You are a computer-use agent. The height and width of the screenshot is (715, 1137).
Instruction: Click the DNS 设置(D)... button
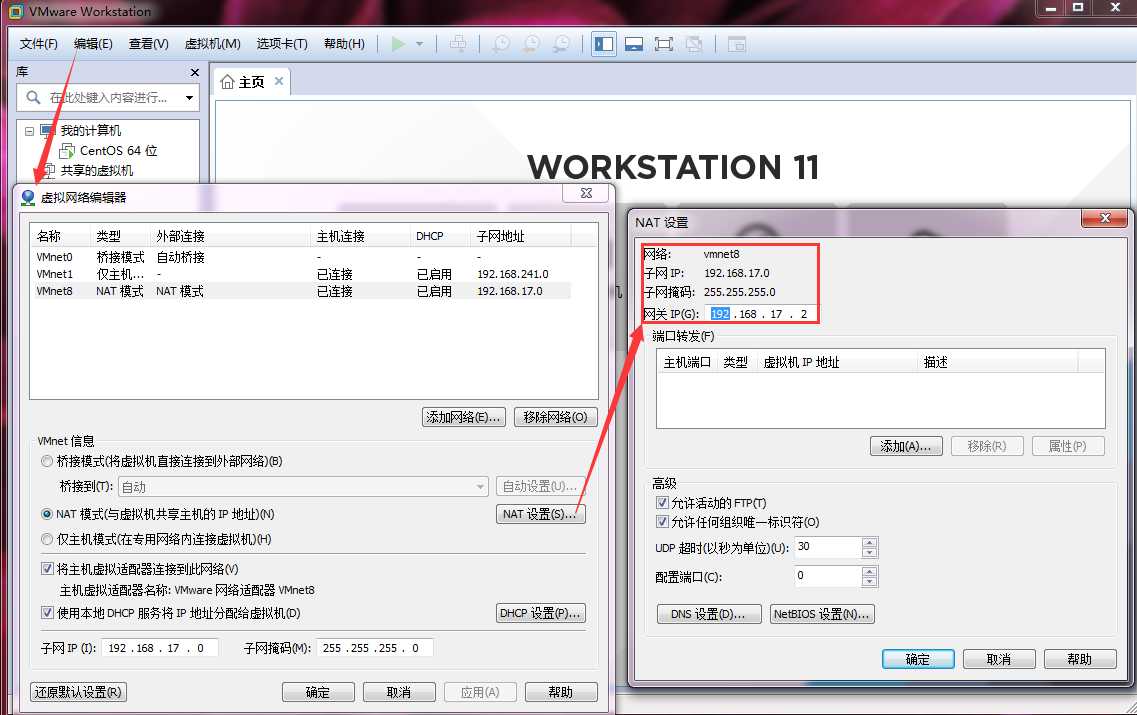tap(708, 614)
